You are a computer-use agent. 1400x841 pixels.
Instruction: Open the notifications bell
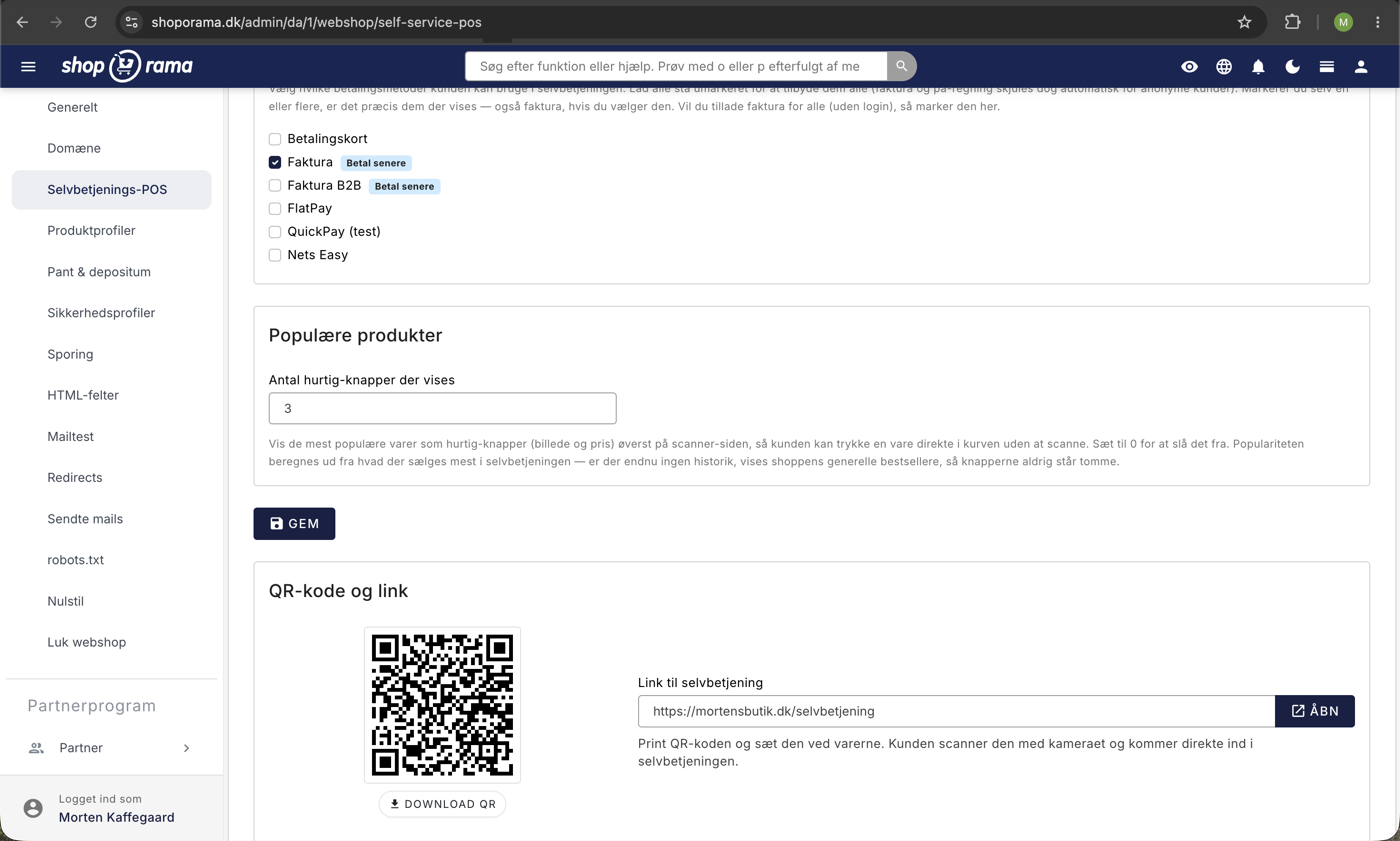tap(1258, 67)
